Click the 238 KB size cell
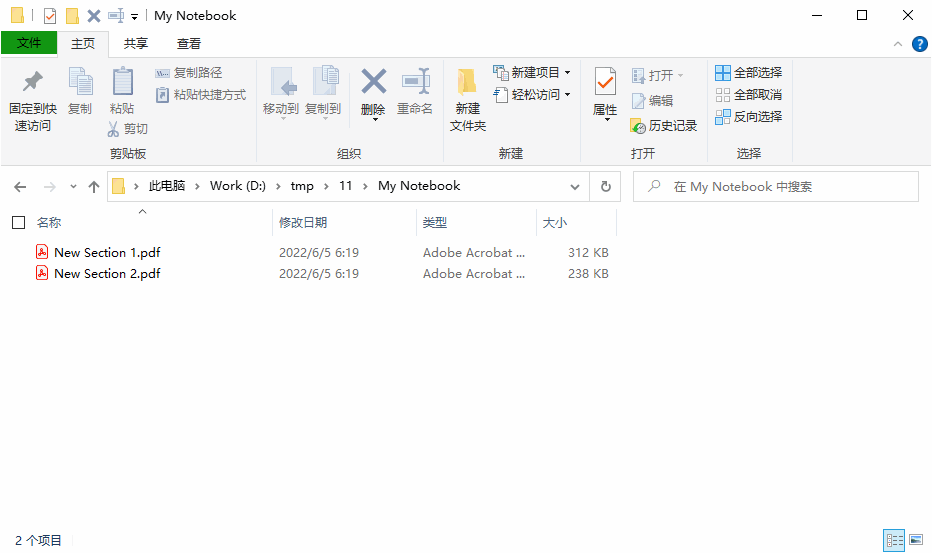932x553 pixels. 588,274
